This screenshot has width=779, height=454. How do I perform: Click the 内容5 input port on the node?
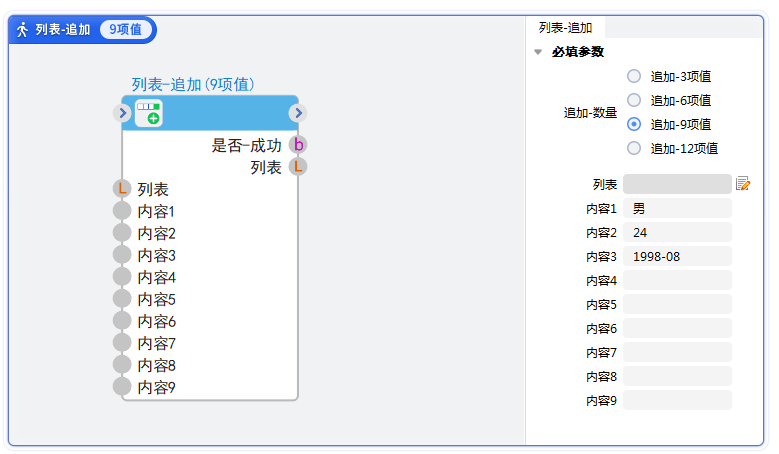coord(122,299)
